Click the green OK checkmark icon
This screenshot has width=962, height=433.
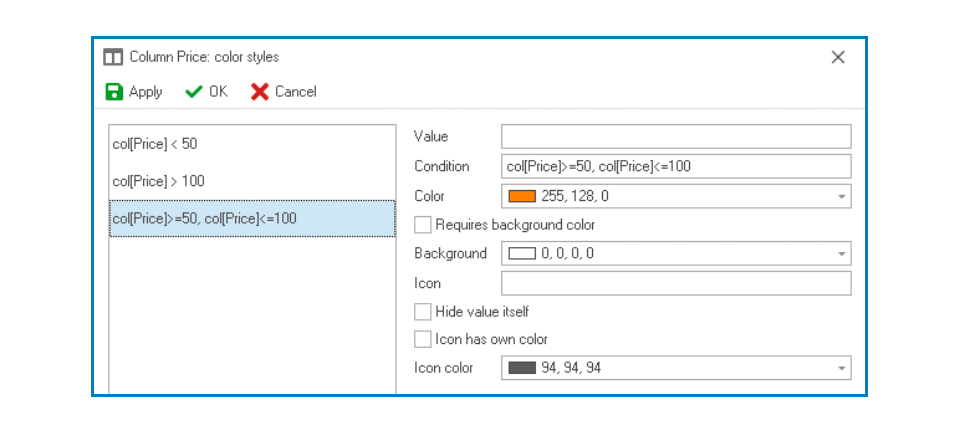tap(195, 92)
